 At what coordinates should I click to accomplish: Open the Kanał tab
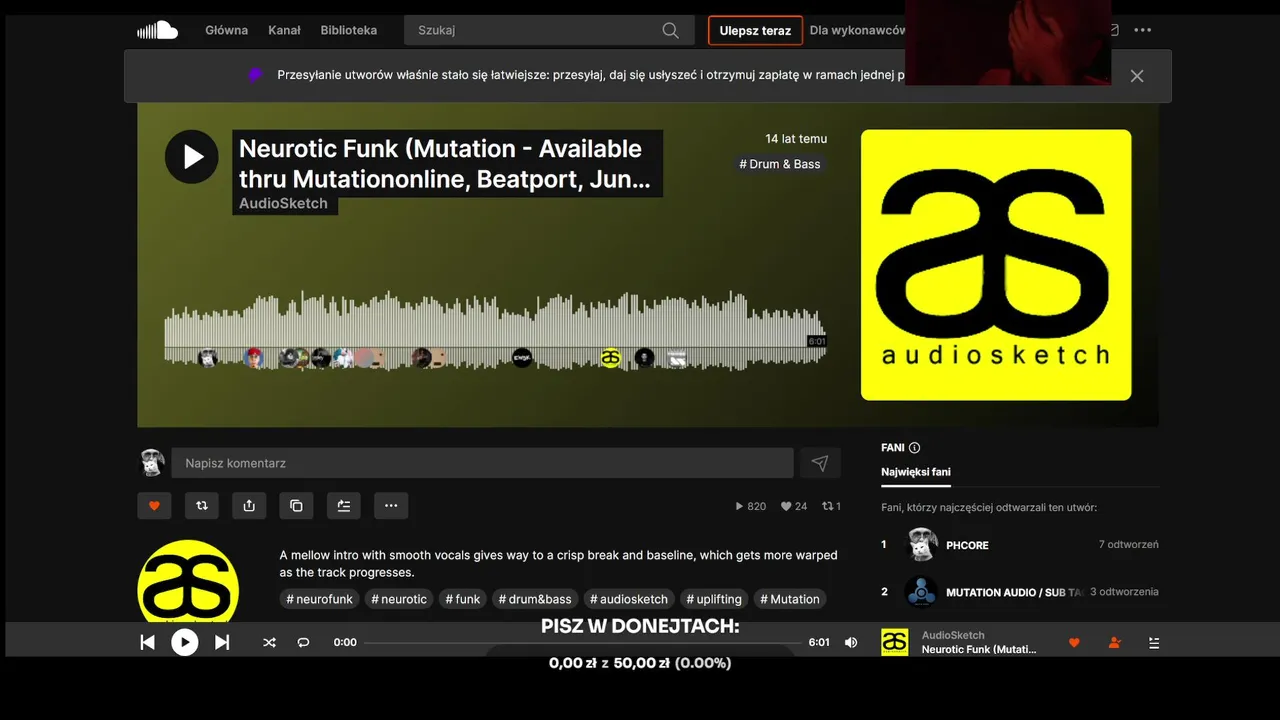coord(284,30)
